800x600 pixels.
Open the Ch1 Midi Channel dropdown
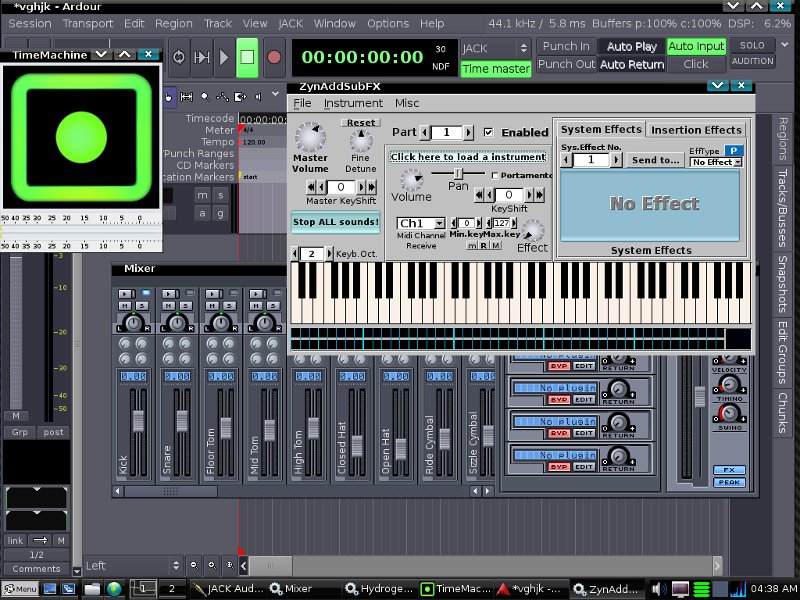tap(421, 223)
